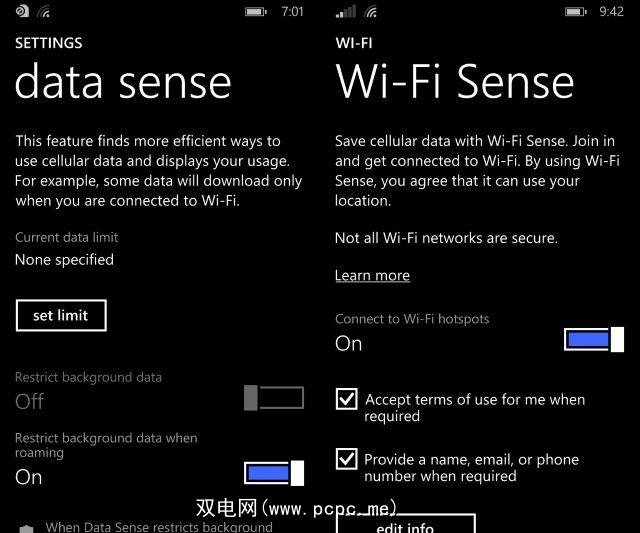This screenshot has width=640, height=533.
Task: Tap the edit info button
Action: [405, 524]
